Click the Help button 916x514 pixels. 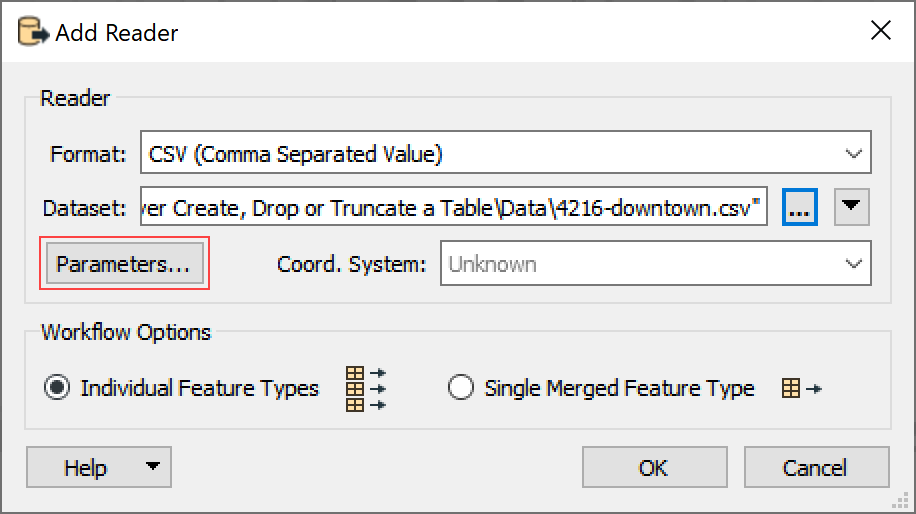[85, 467]
